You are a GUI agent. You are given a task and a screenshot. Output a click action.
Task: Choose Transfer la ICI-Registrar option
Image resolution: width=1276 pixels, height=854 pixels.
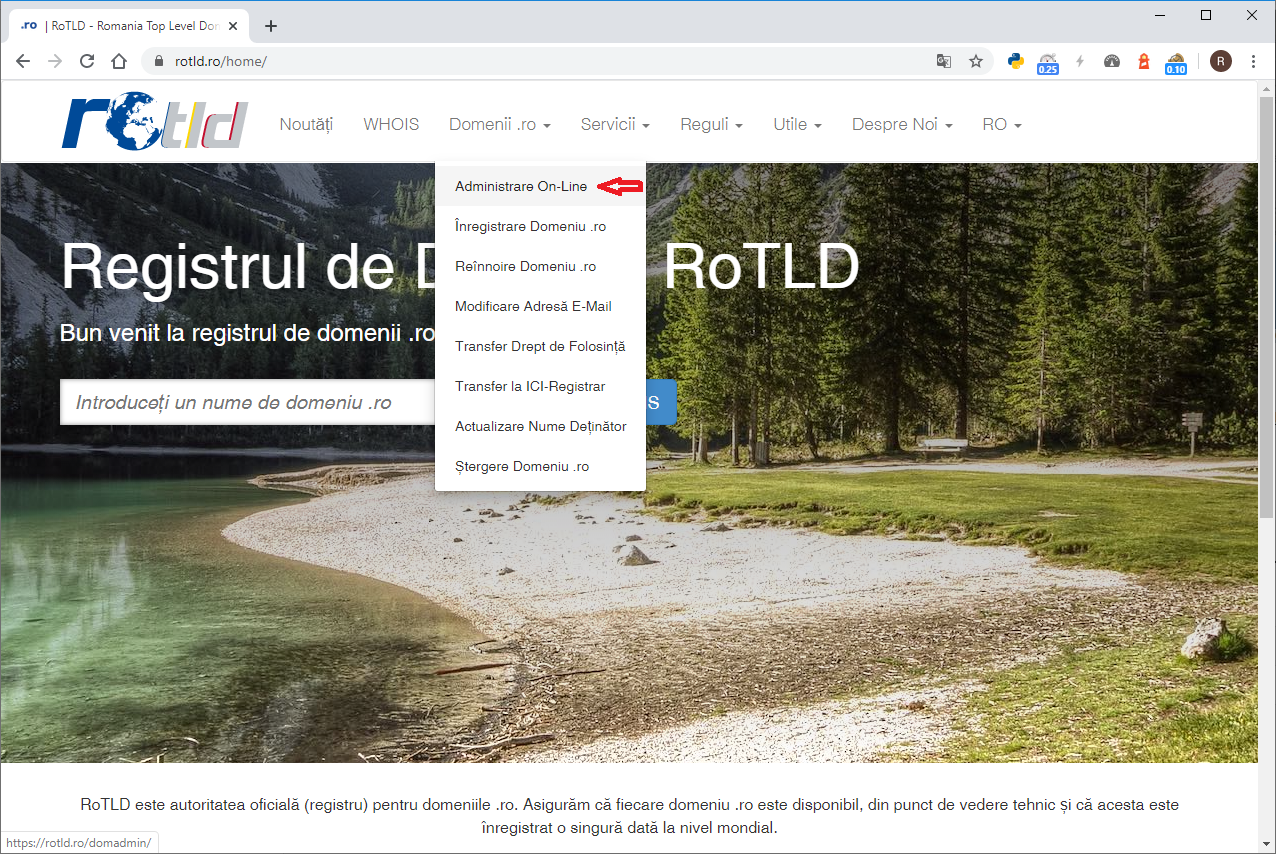[530, 387]
